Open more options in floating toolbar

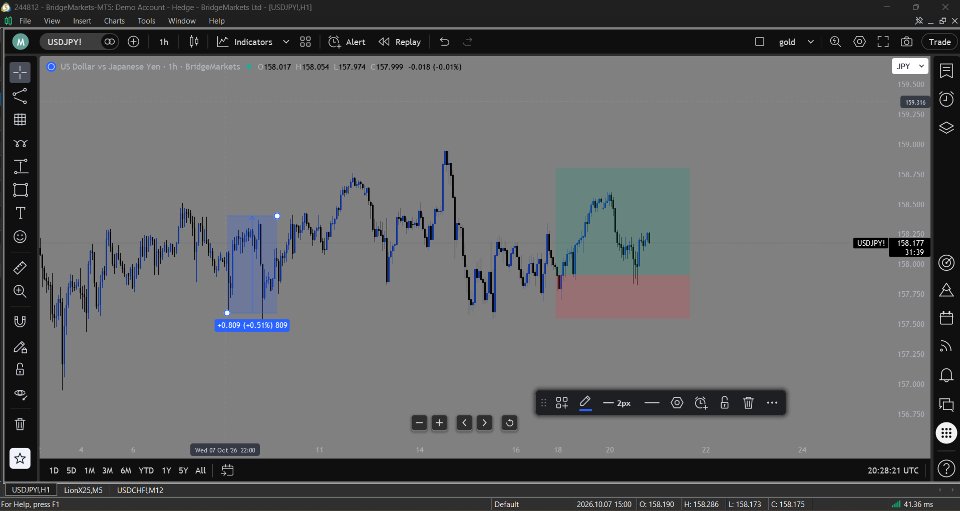pyautogui.click(x=772, y=403)
